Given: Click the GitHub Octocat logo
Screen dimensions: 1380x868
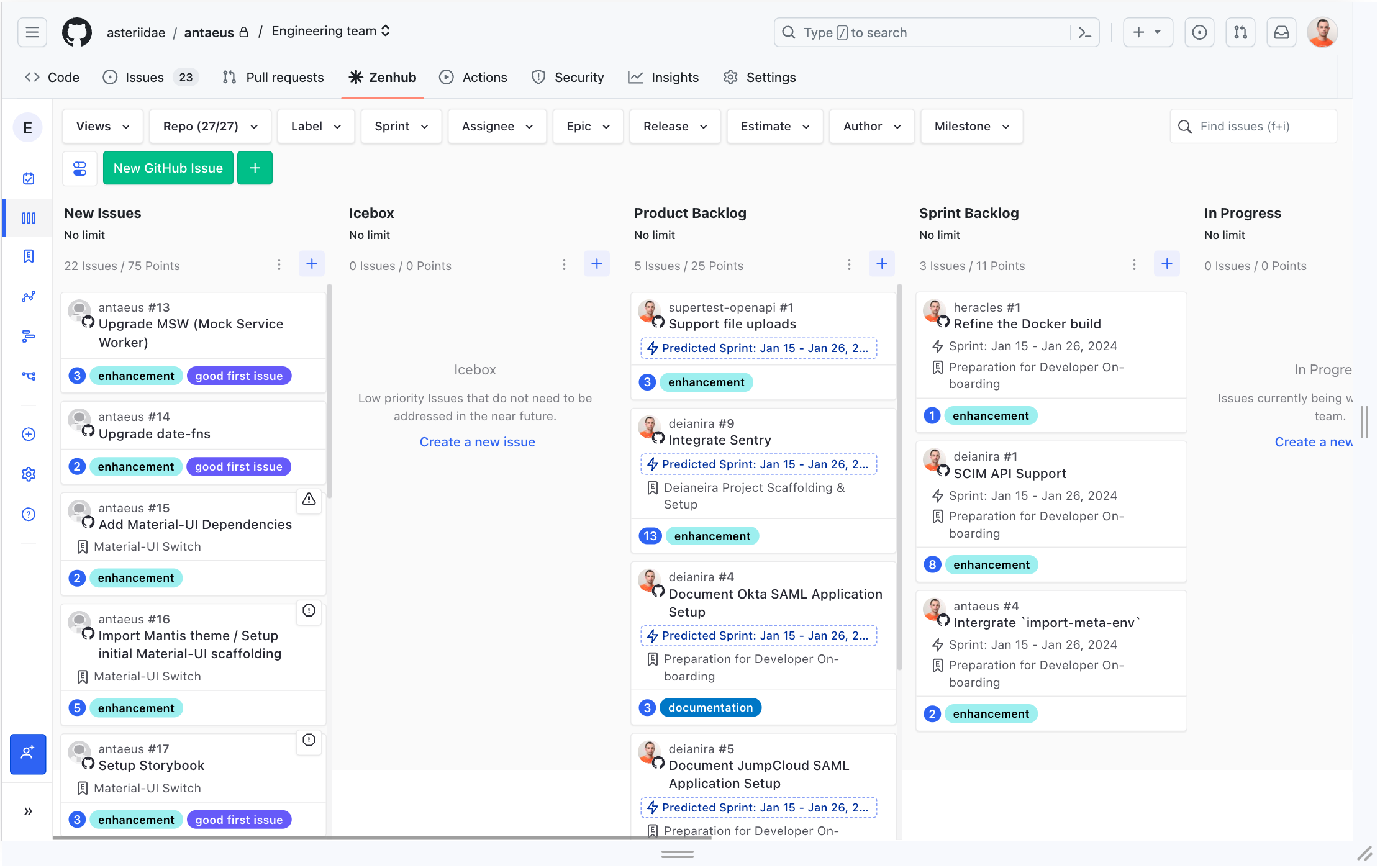Looking at the screenshot, I should 77,32.
